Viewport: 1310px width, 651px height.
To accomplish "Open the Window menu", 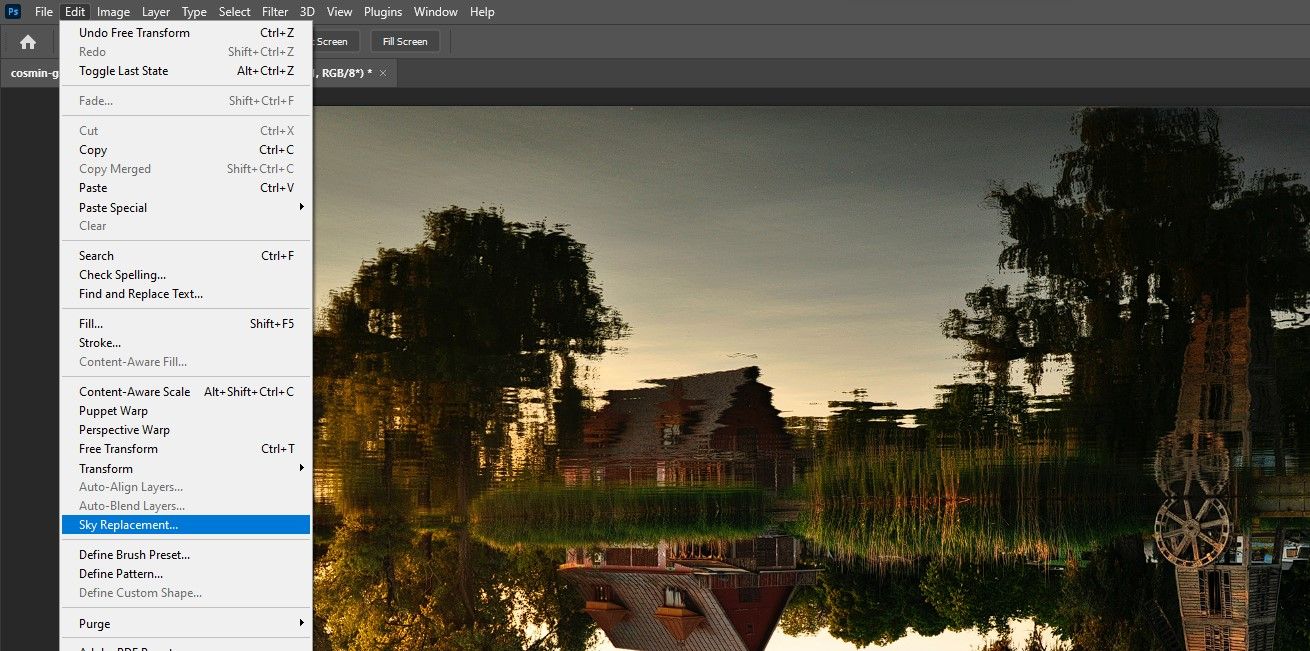I will [x=436, y=12].
